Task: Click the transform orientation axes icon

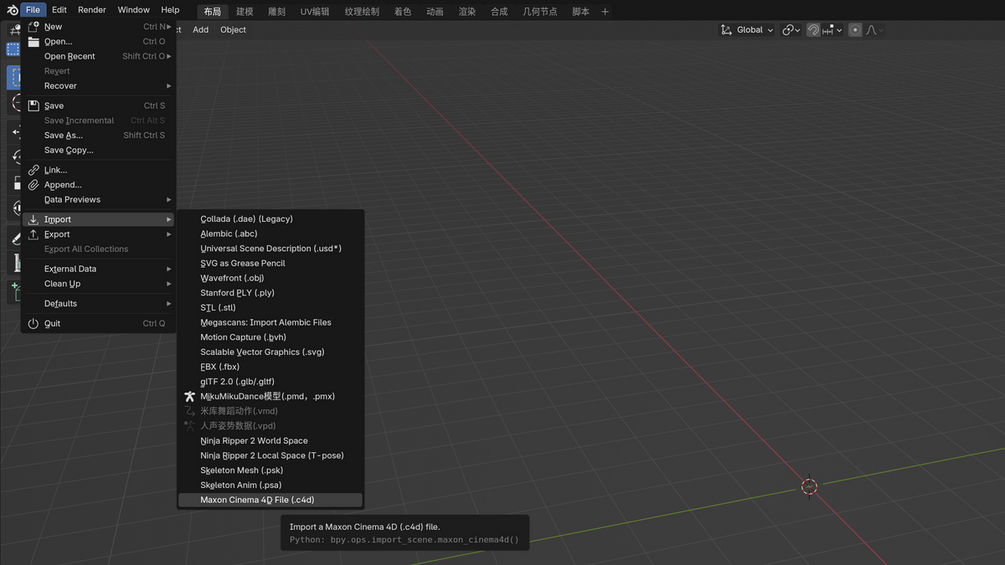Action: click(x=726, y=30)
